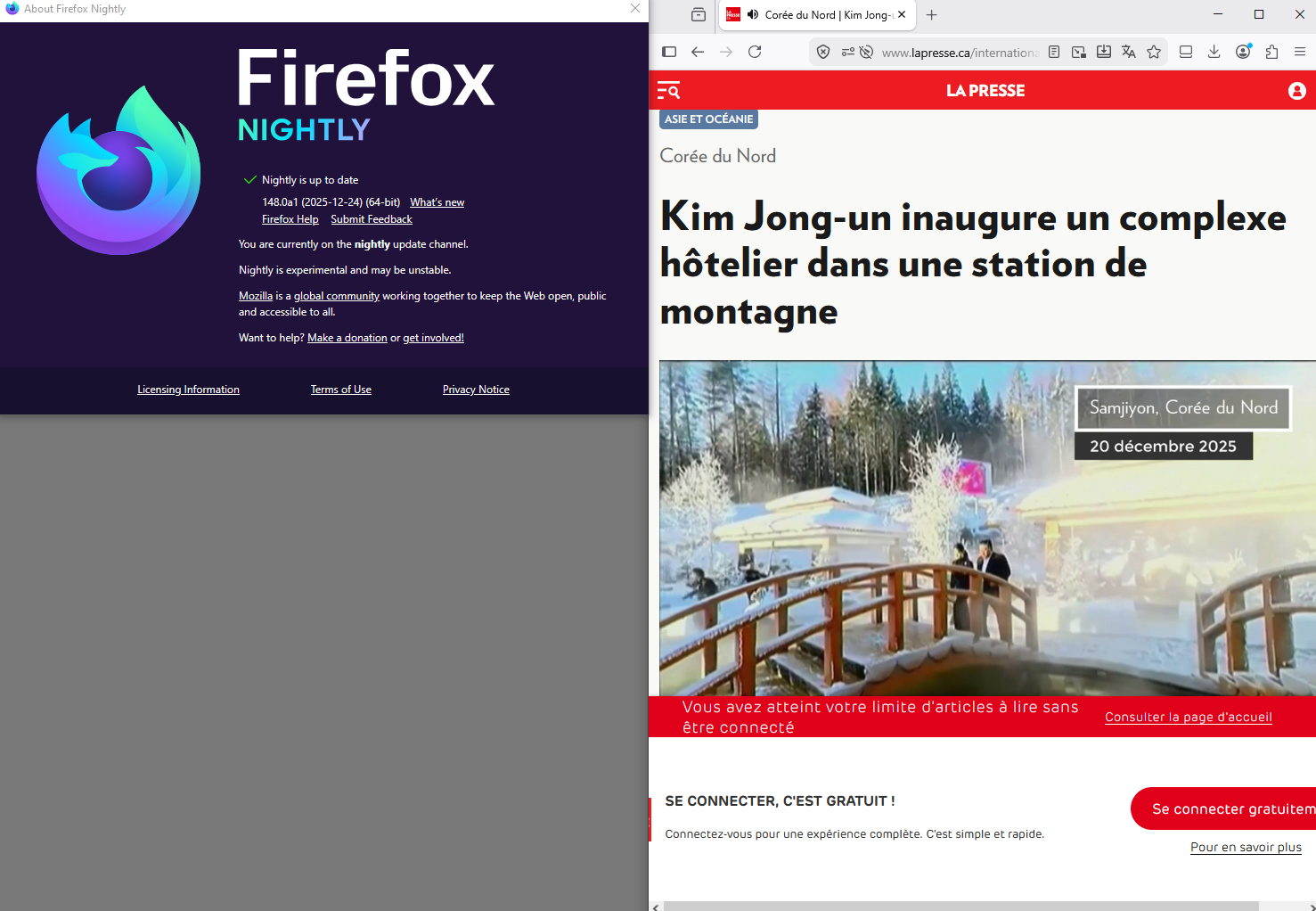Click the horizontal scrollbar of the page
This screenshot has width=1316, height=911.
961,907
